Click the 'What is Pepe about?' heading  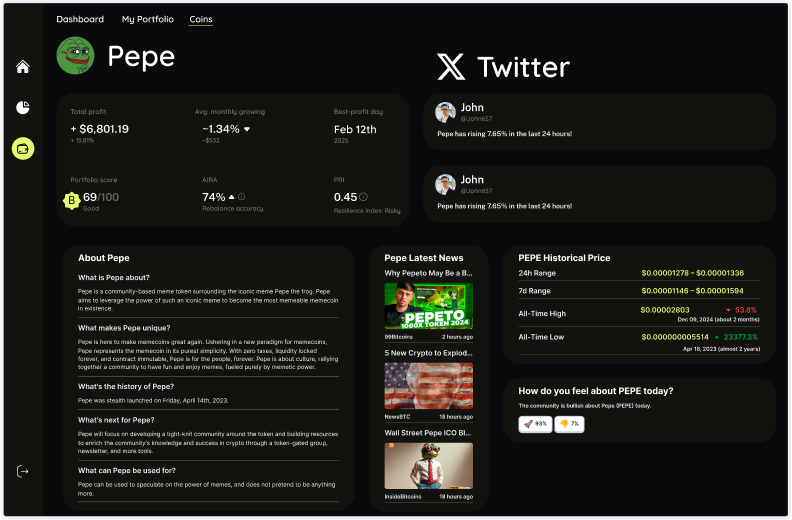[114, 277]
